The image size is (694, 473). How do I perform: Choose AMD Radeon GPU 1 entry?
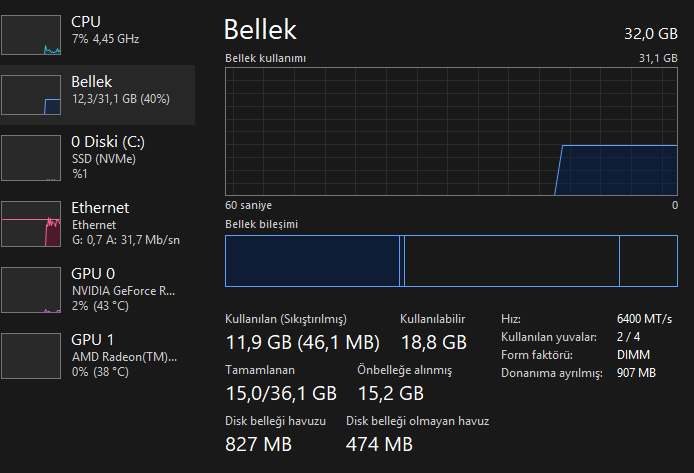coord(97,356)
